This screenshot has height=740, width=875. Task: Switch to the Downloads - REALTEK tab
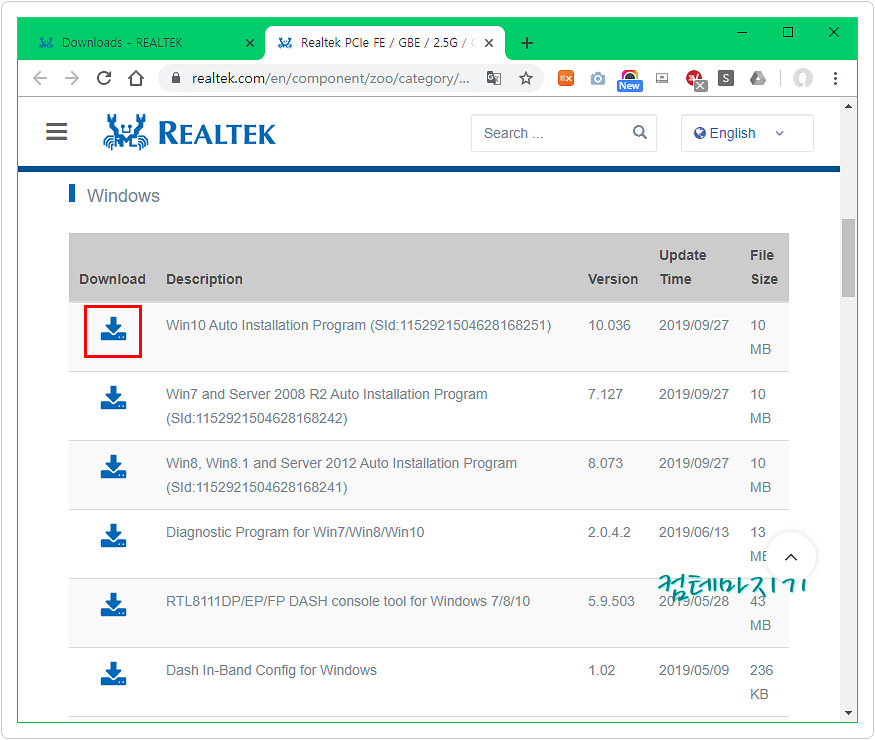[x=140, y=43]
